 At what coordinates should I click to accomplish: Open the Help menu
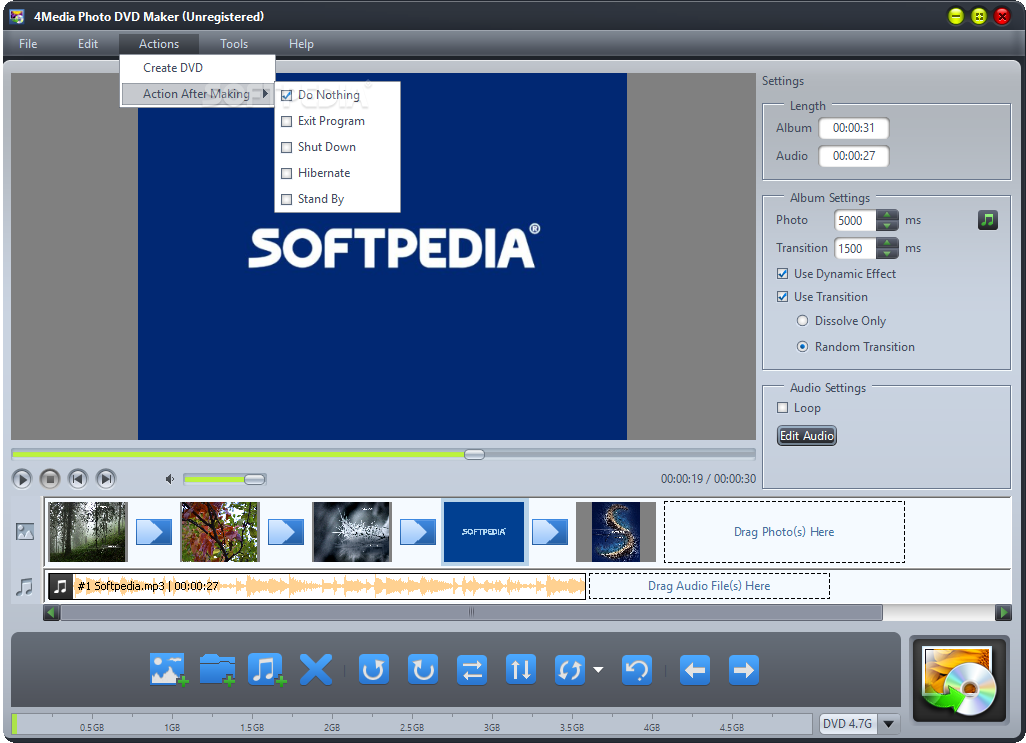point(302,44)
